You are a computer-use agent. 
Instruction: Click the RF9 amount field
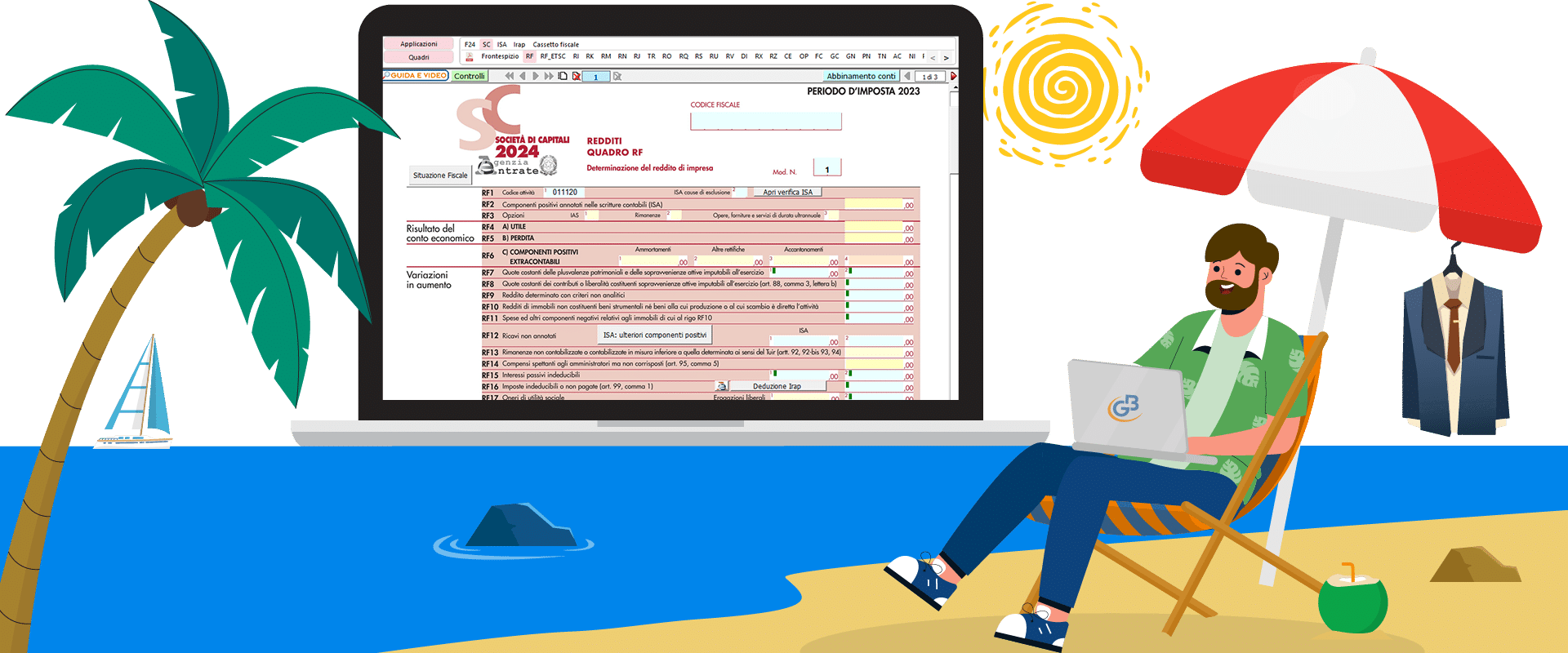875,295
